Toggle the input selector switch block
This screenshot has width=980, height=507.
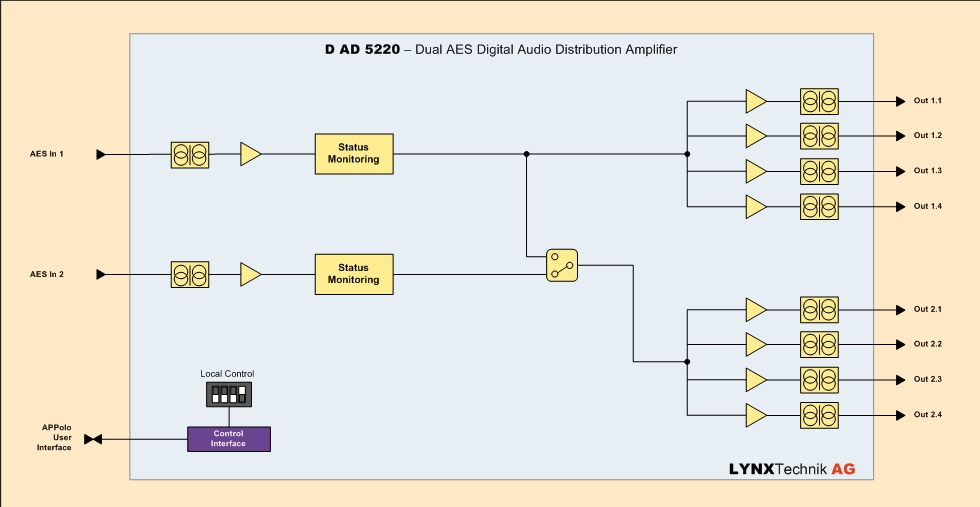562,265
